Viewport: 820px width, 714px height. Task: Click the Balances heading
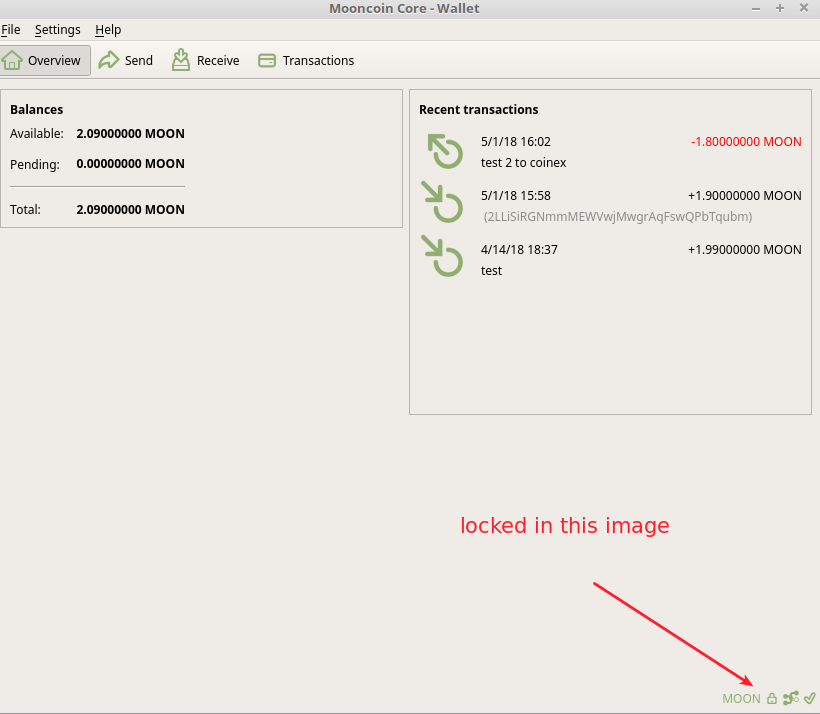point(37,109)
